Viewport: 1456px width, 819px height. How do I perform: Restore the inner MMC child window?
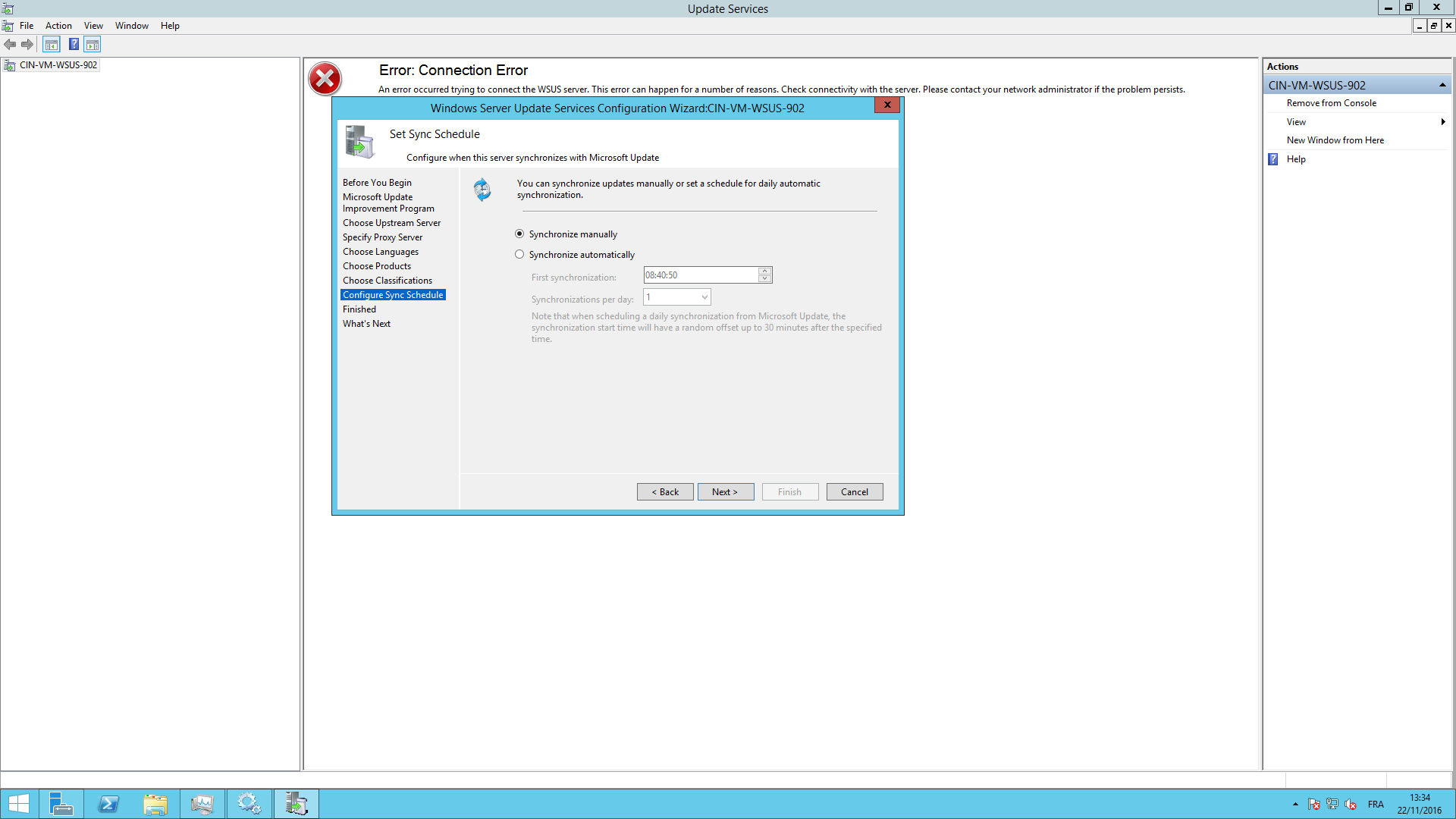click(x=1433, y=26)
